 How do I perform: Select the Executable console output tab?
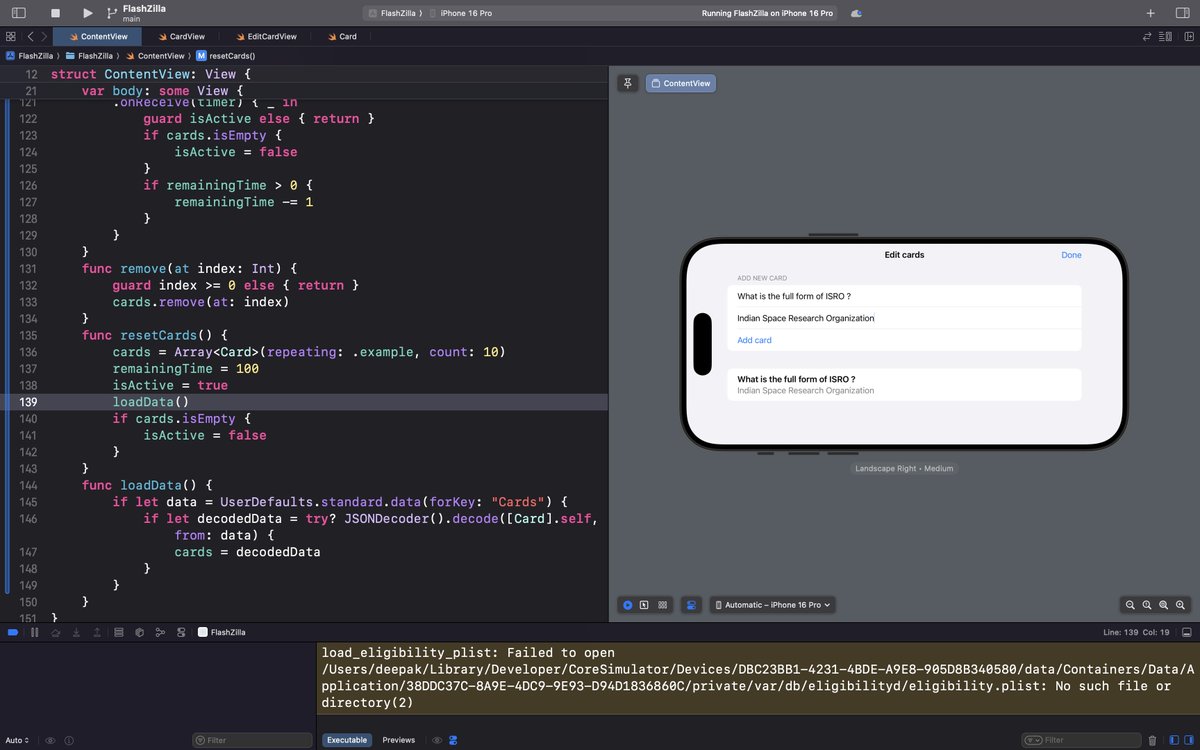pyautogui.click(x=347, y=740)
